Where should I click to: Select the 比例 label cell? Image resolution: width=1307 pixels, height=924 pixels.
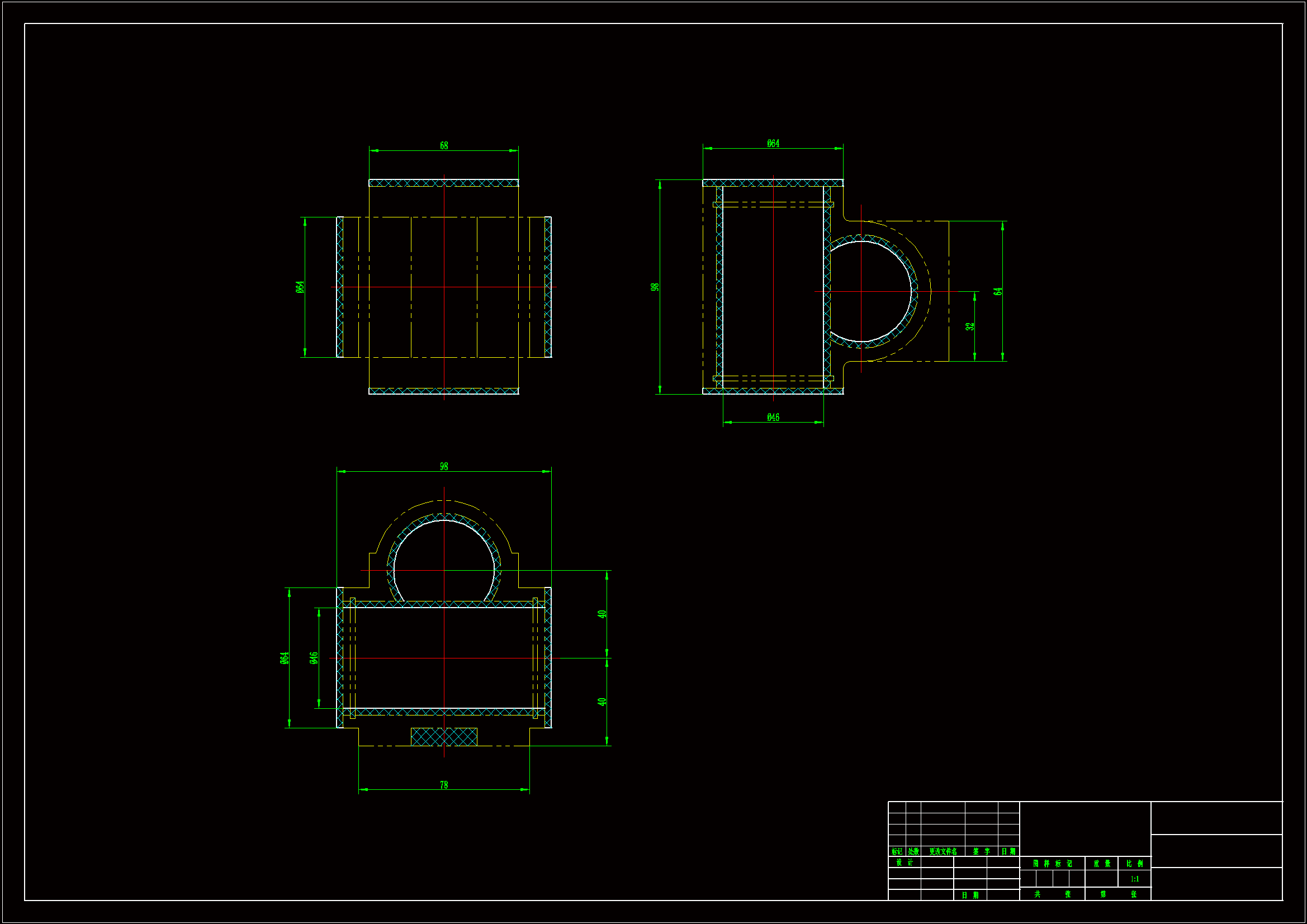point(1134,864)
